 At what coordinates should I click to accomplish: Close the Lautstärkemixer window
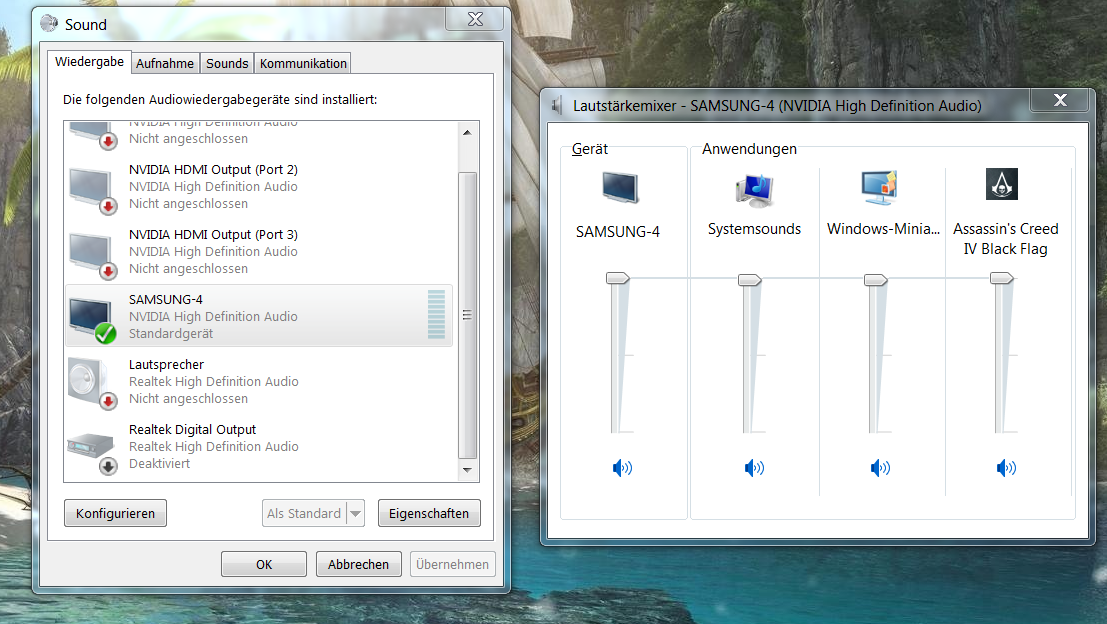(1060, 100)
